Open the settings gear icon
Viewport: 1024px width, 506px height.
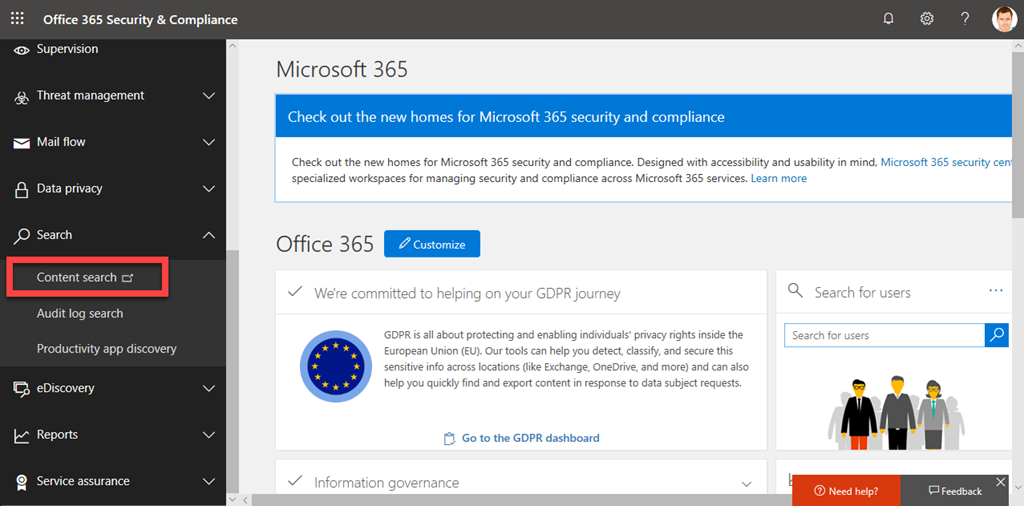pos(927,19)
